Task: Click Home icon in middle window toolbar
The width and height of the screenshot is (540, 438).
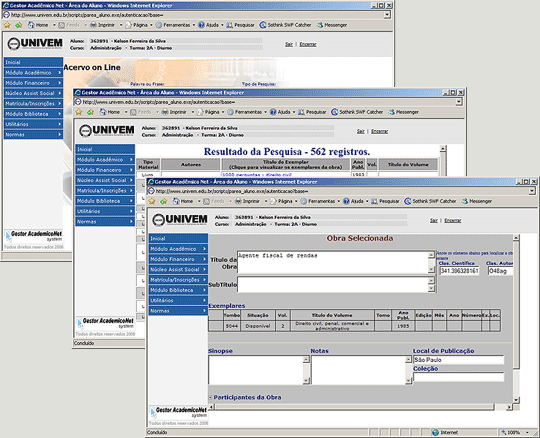Action: [103, 112]
